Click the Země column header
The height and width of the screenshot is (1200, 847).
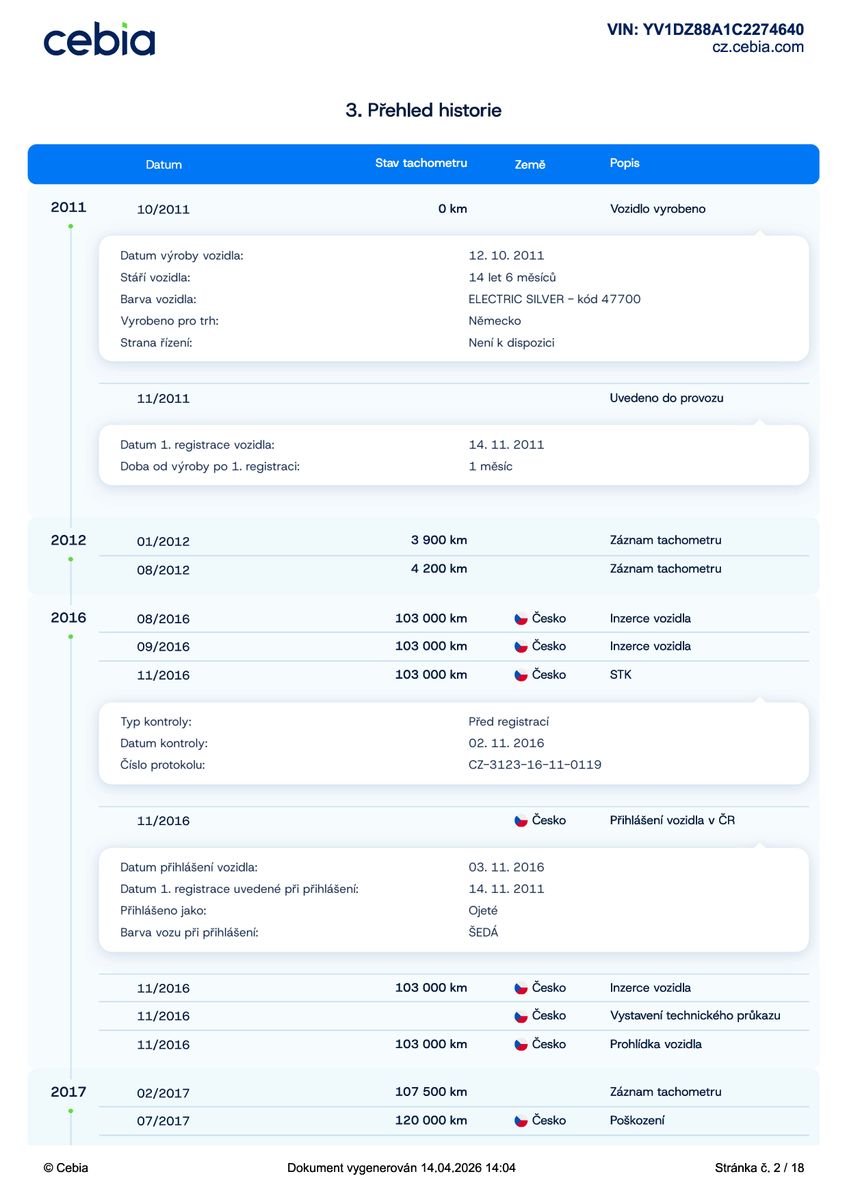pyautogui.click(x=530, y=165)
